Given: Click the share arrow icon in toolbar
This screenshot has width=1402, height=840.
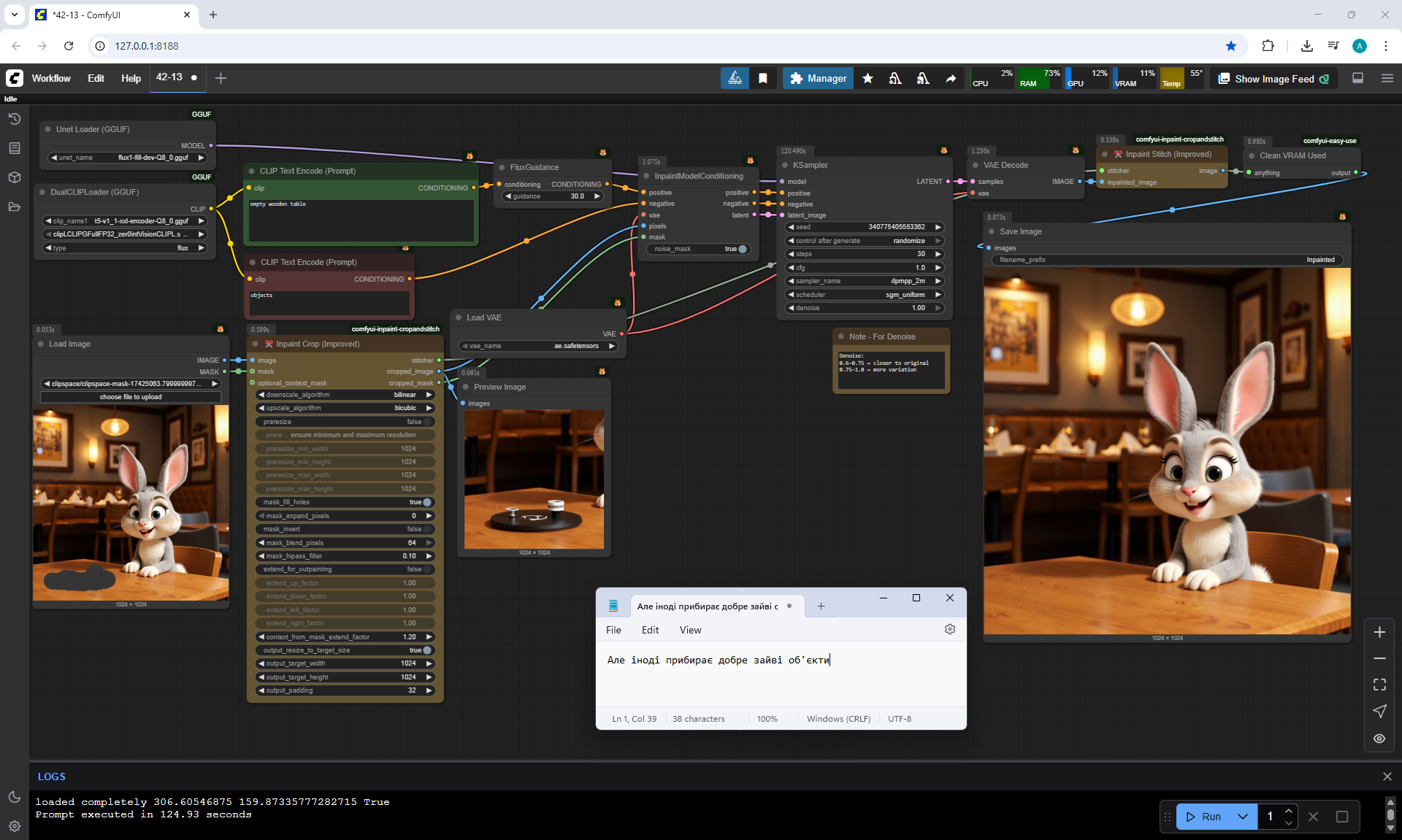Looking at the screenshot, I should pos(951,78).
